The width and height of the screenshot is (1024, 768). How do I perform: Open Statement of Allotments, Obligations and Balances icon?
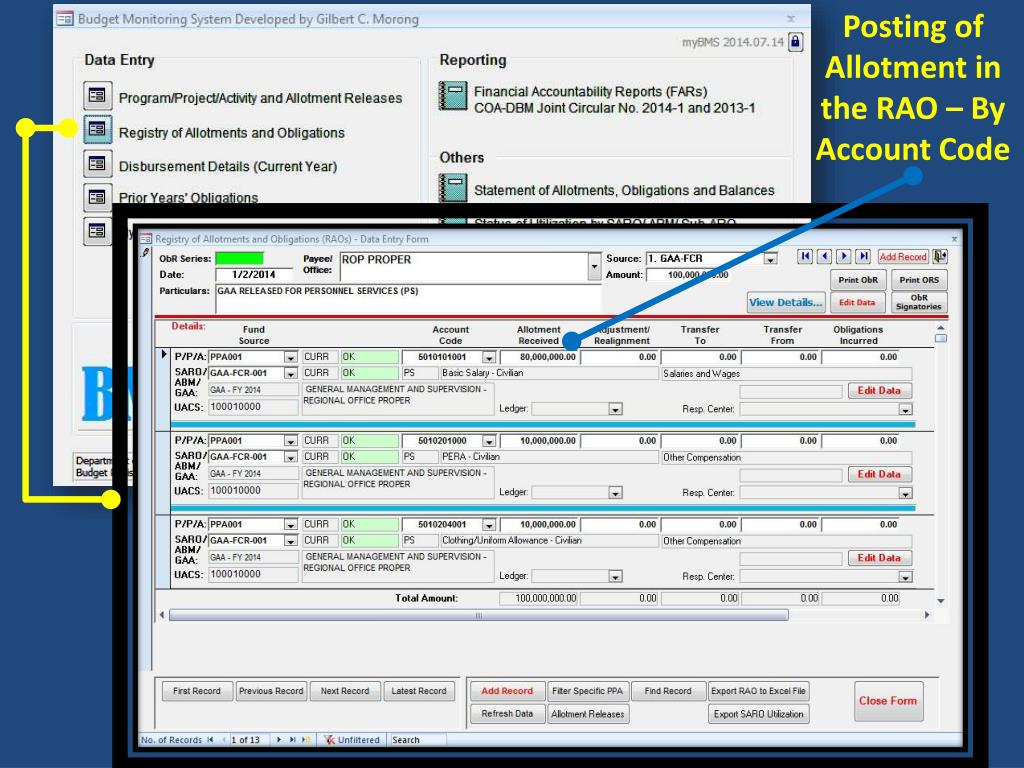453,187
